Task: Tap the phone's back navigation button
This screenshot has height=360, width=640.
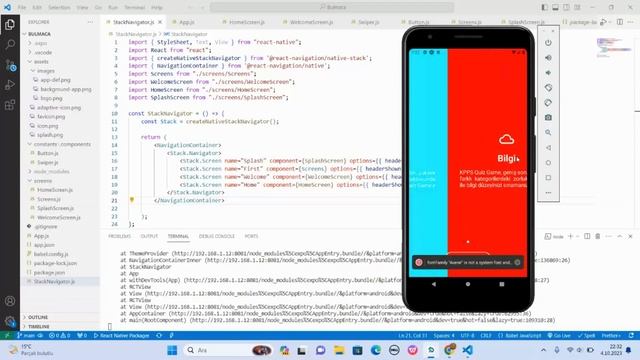Action: pos(433,284)
